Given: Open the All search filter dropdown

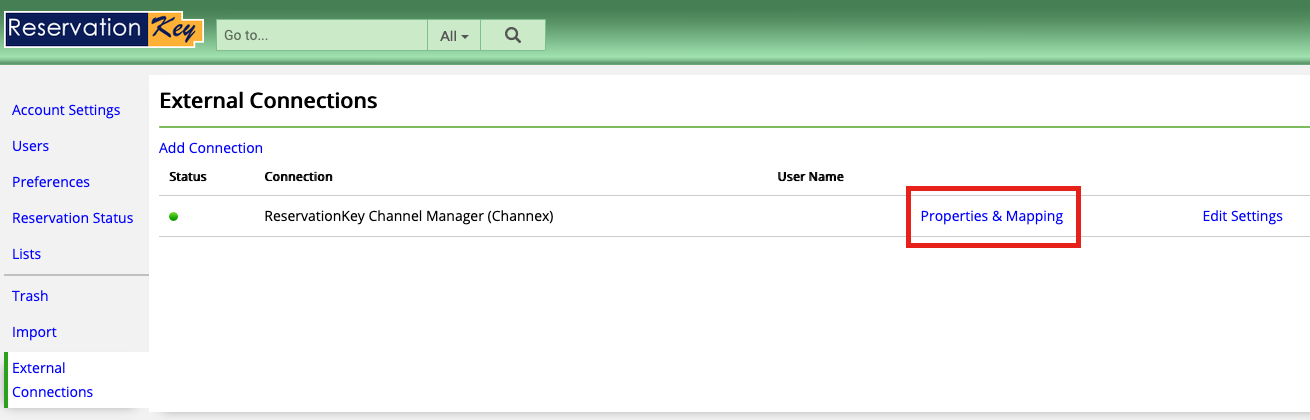Looking at the screenshot, I should (x=454, y=35).
